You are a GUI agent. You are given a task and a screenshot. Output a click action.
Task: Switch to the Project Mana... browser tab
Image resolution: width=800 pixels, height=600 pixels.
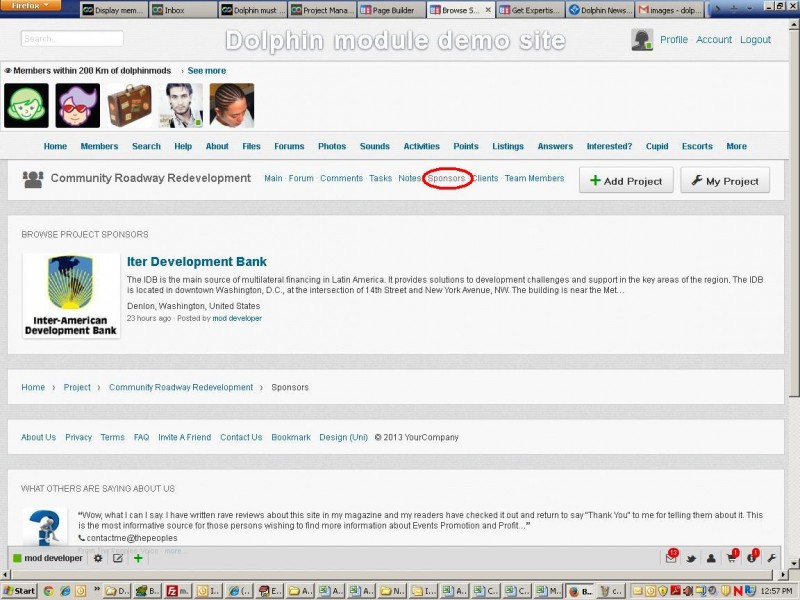322,10
